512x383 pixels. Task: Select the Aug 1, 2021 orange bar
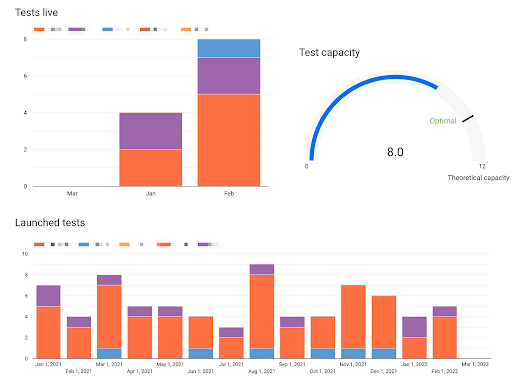pyautogui.click(x=262, y=311)
